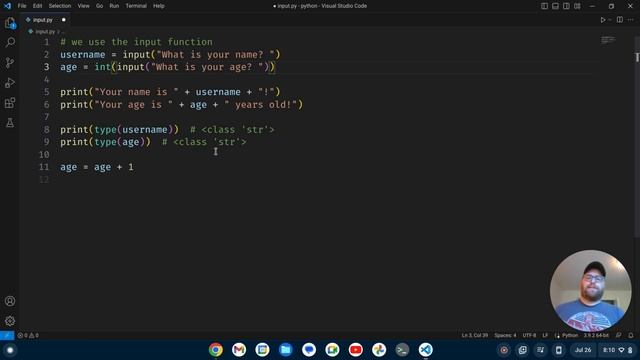Screen dimensions: 640x360
Task: Select the 3.9.2 64-bit Python interpreter
Action: (596, 335)
